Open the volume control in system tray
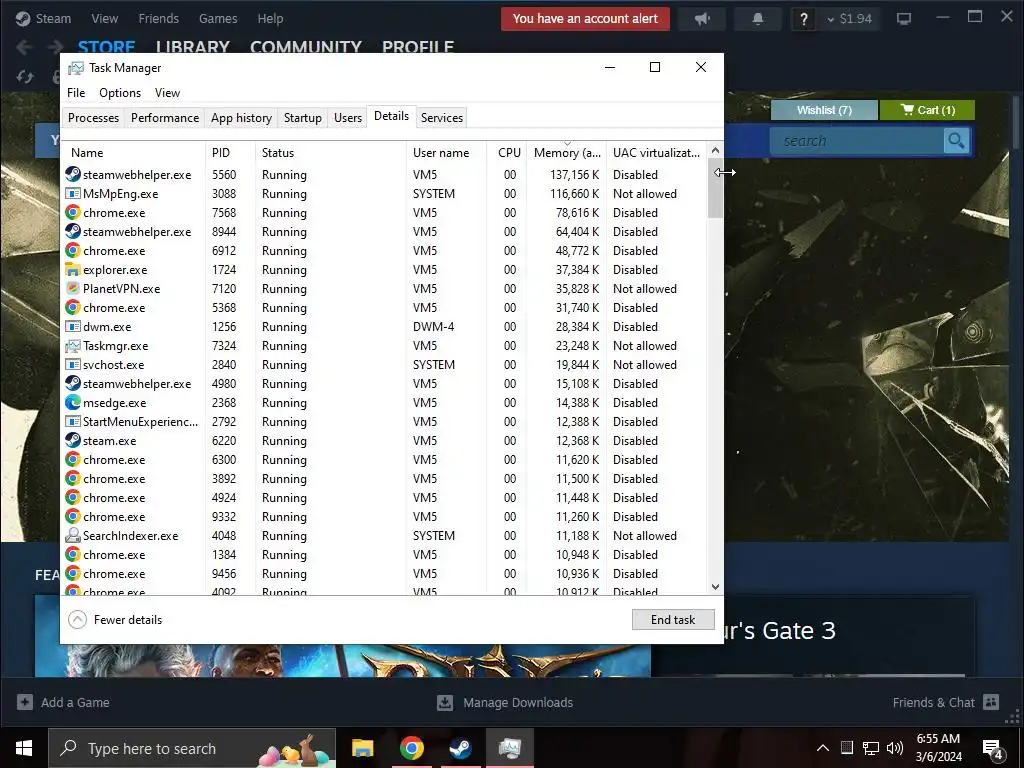The height and width of the screenshot is (768, 1024). pos(895,748)
